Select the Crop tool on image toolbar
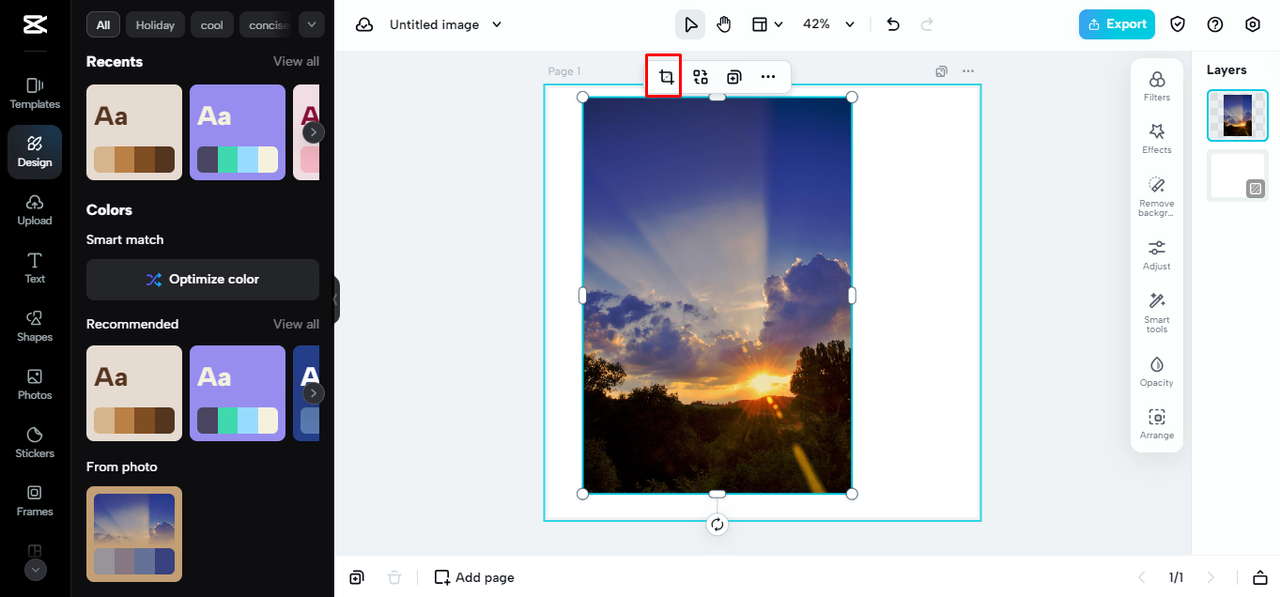Screen dimensions: 1280x597 [666, 77]
